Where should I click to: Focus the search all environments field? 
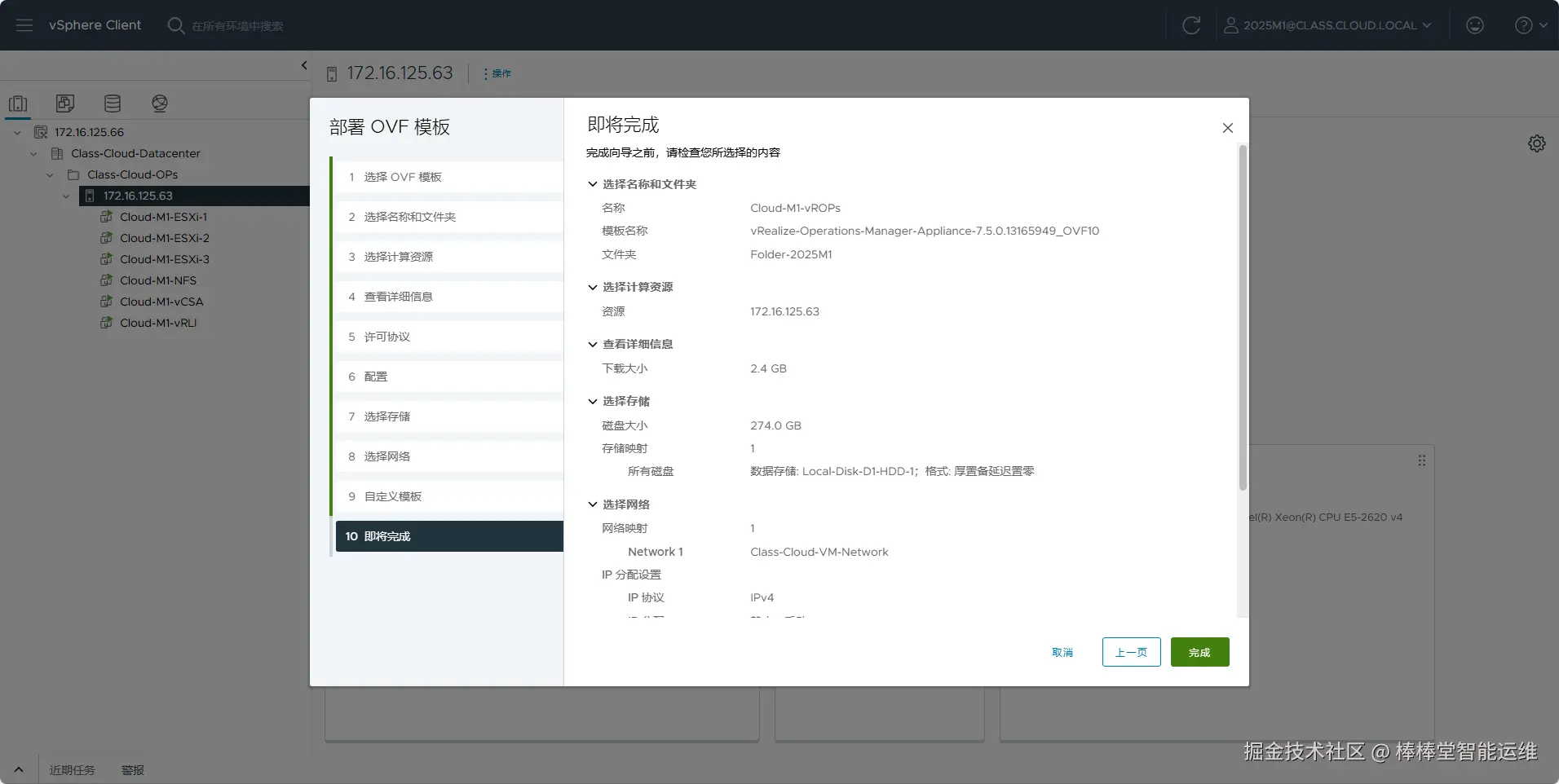click(x=238, y=26)
